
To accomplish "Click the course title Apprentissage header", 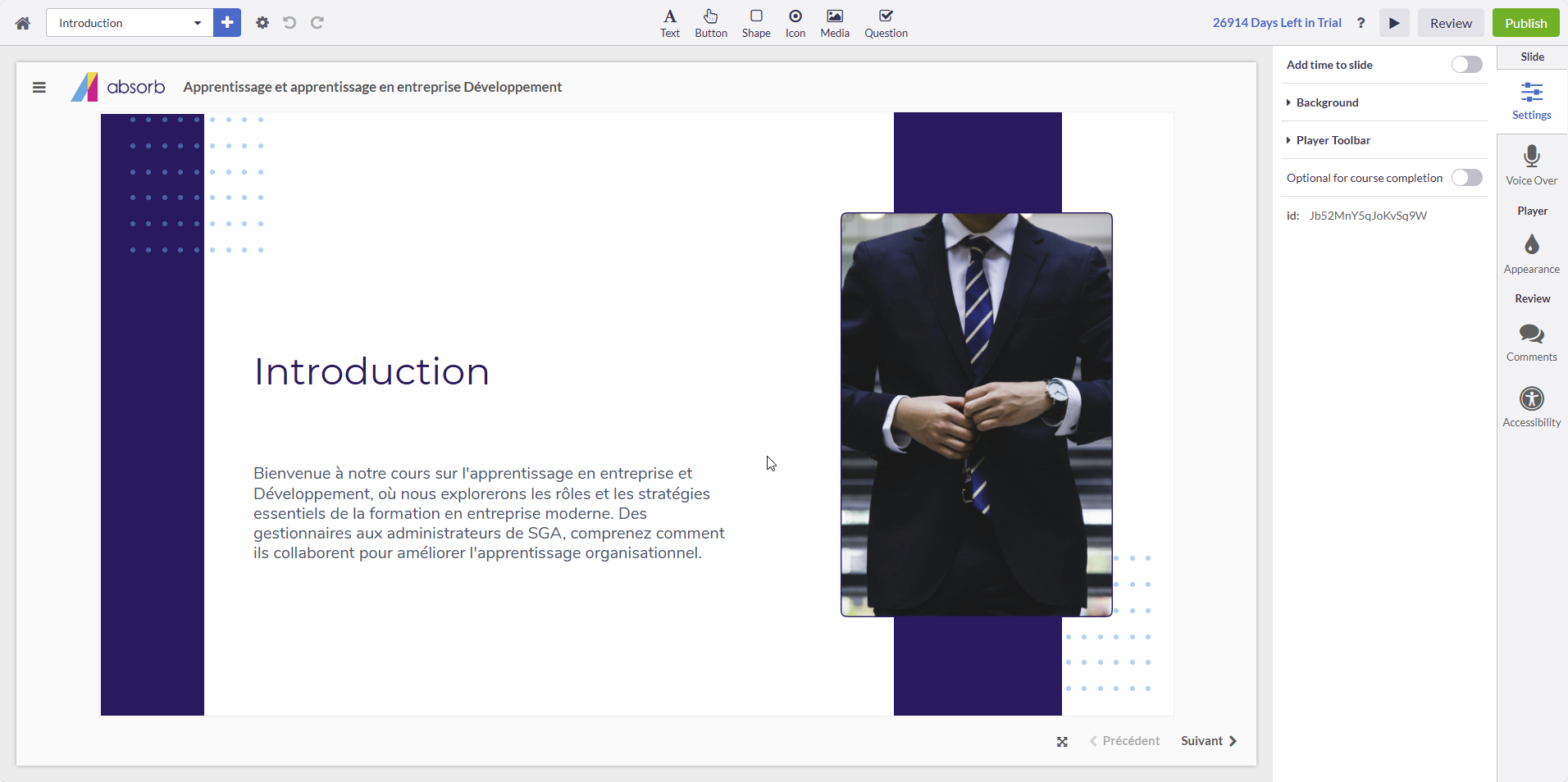I will coord(372,87).
